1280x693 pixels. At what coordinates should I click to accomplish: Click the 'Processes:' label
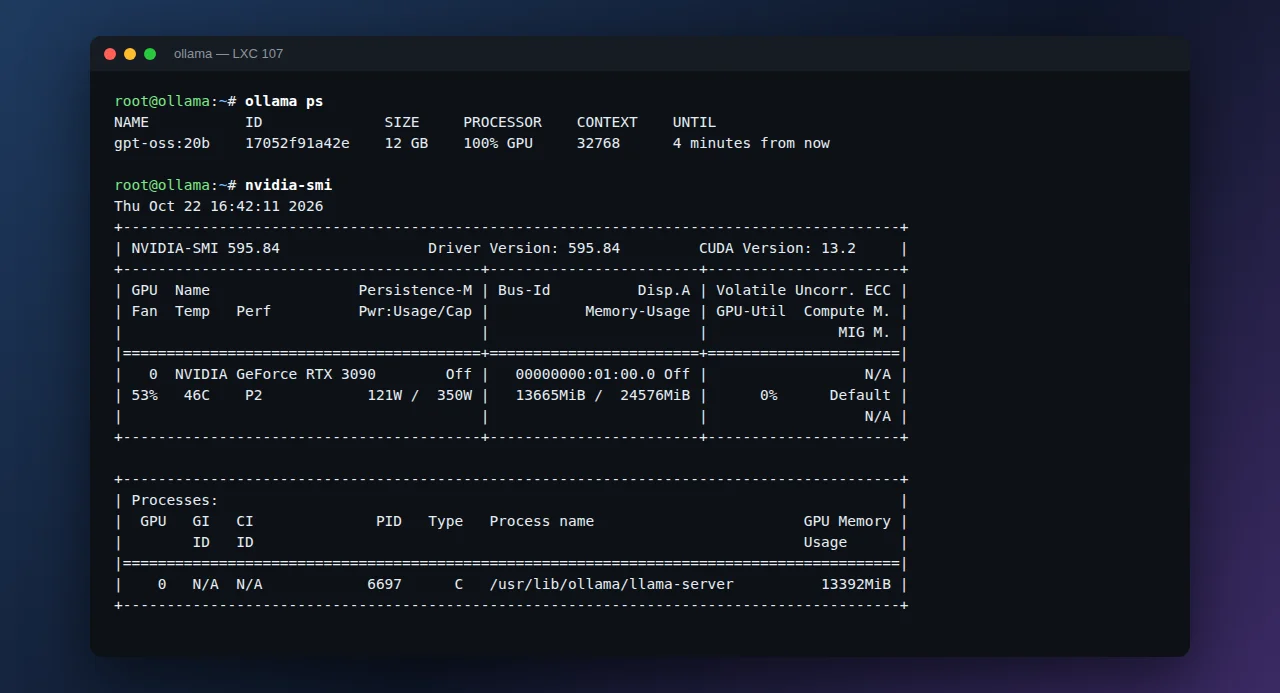[175, 500]
